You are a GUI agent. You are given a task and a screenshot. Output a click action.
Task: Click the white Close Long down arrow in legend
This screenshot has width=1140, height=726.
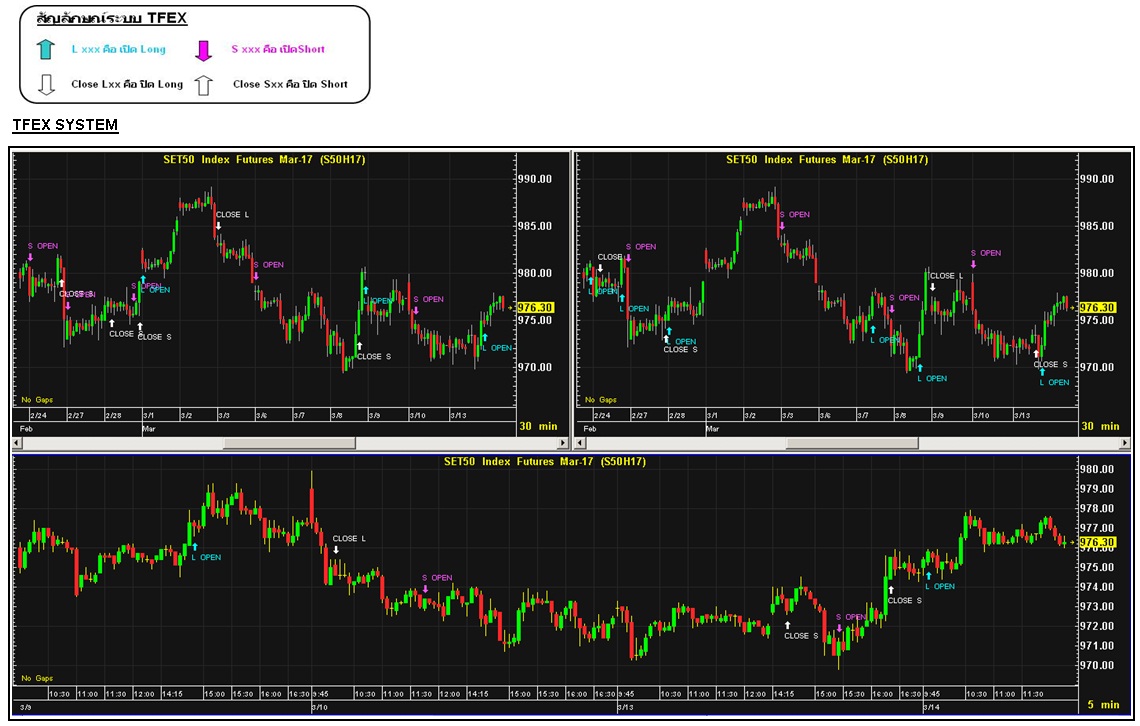click(45, 85)
